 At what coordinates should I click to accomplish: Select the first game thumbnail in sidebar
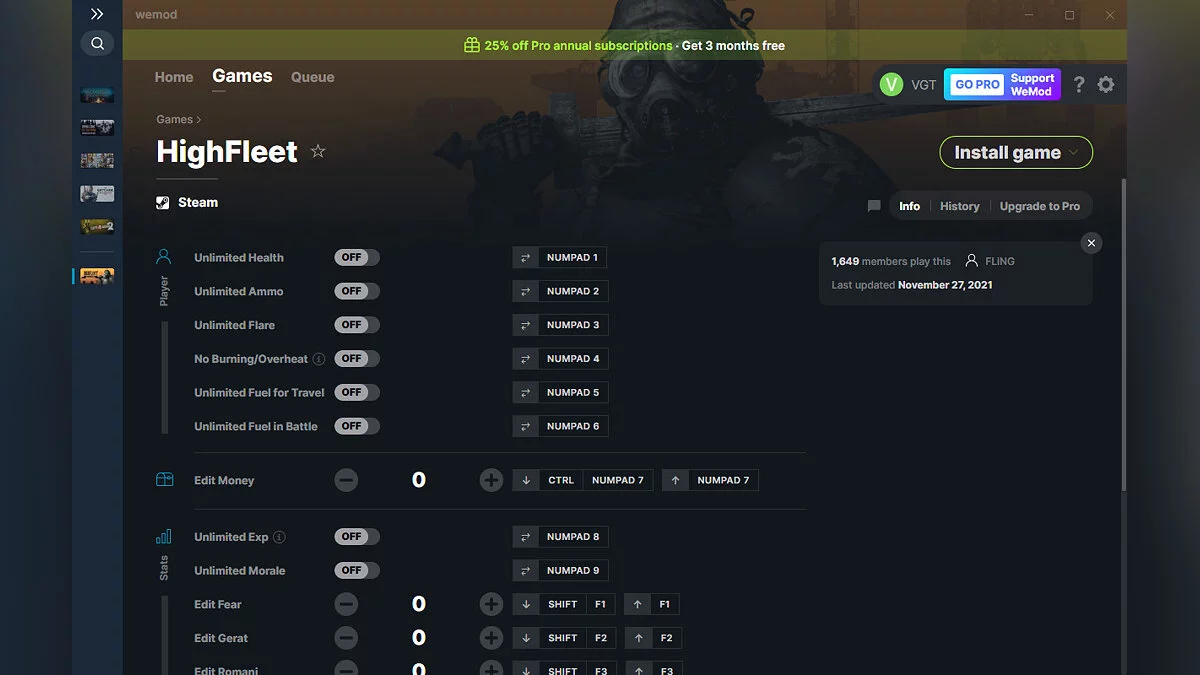(97, 95)
